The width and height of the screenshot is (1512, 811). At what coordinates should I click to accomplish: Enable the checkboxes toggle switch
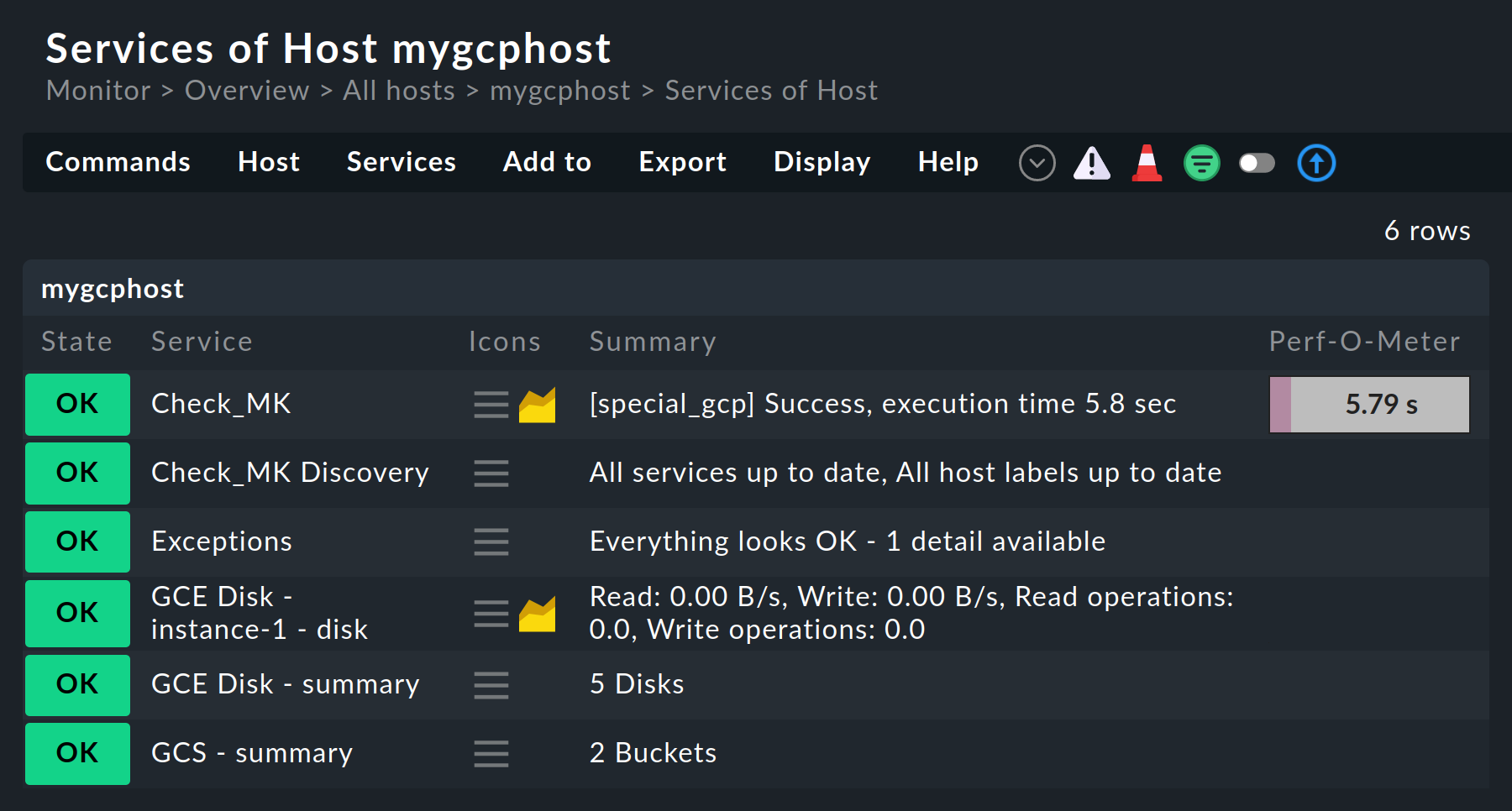coord(1257,163)
